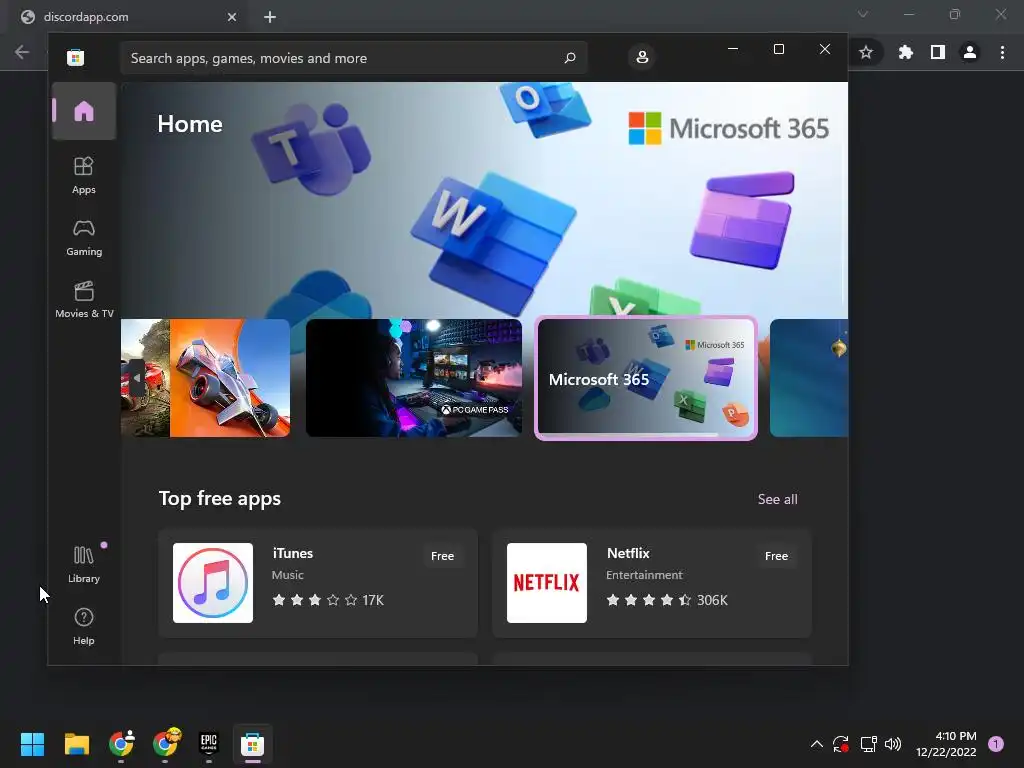This screenshot has height=768, width=1024.
Task: Select the Microsoft 365 carousel thumbnail
Action: [646, 378]
